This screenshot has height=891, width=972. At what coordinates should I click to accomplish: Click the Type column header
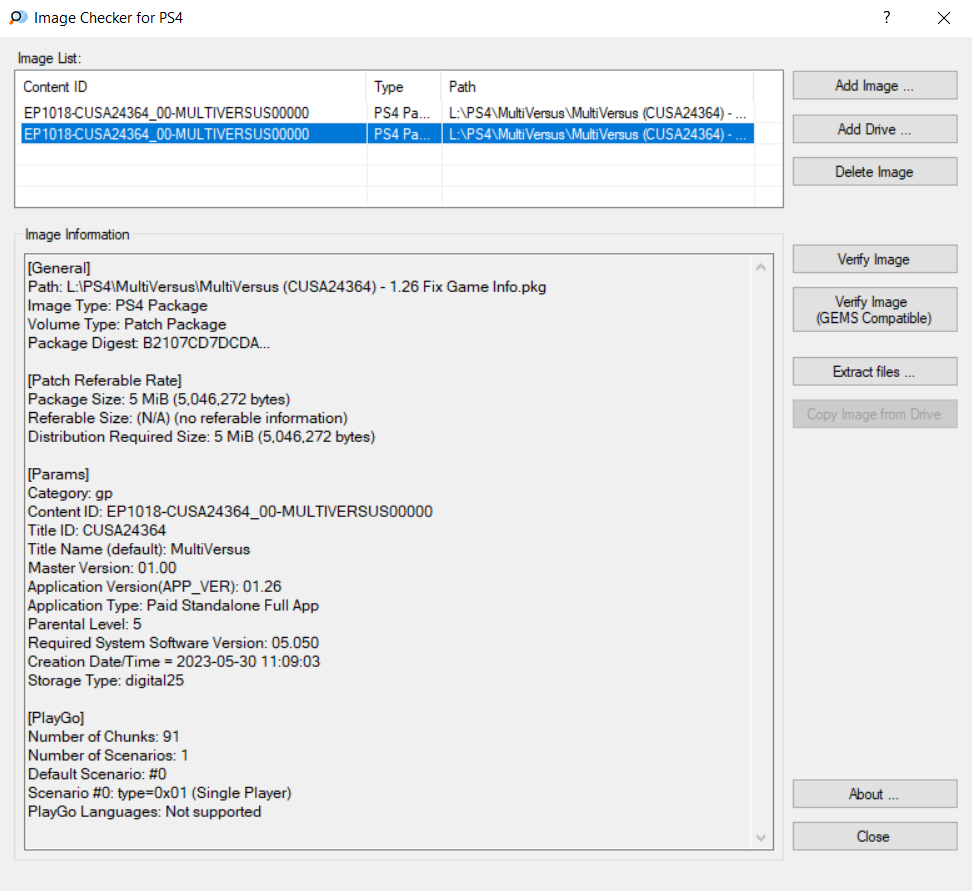403,87
